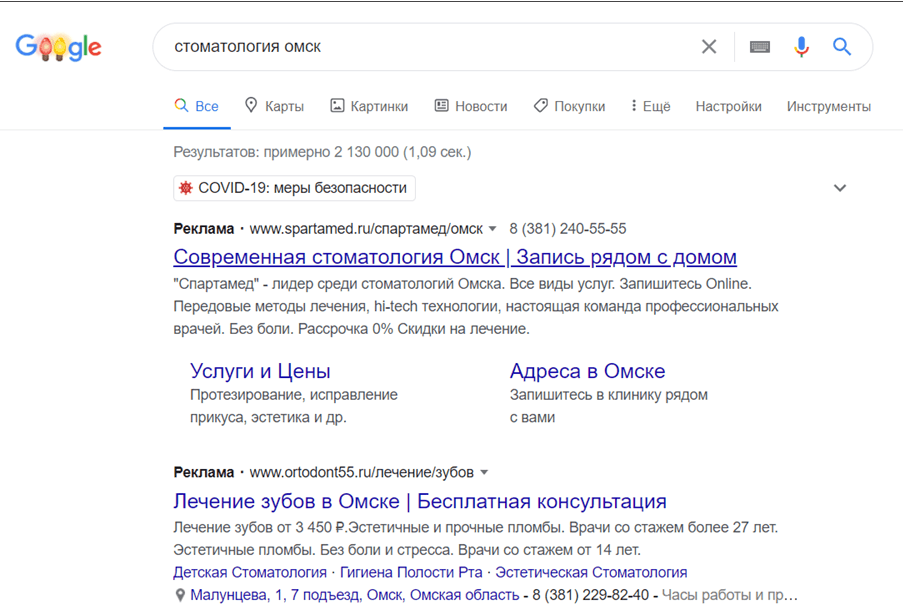Open Инструменты search tools

829,107
